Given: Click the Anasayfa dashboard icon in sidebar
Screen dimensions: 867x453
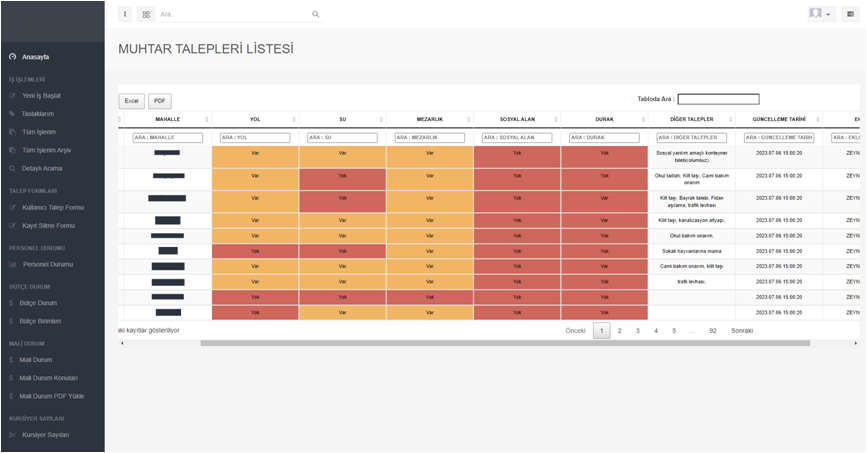Looking at the screenshot, I should click(13, 57).
